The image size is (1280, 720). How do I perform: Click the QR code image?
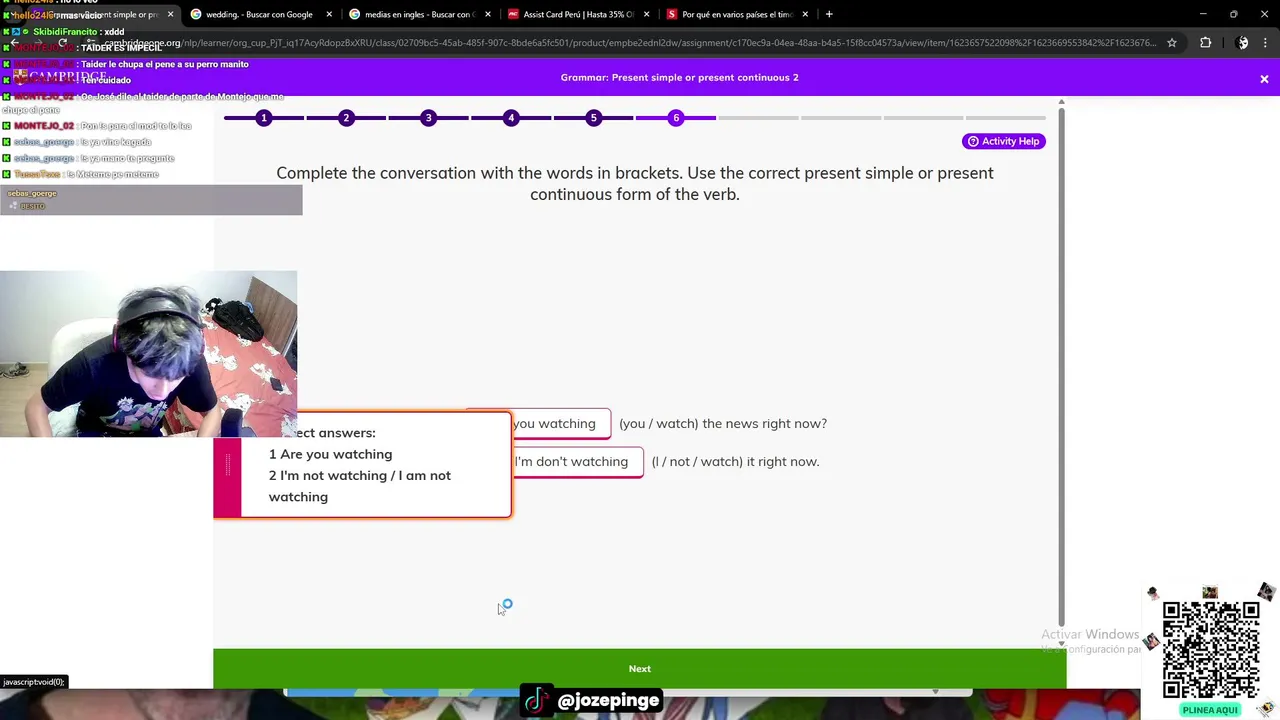click(1210, 649)
